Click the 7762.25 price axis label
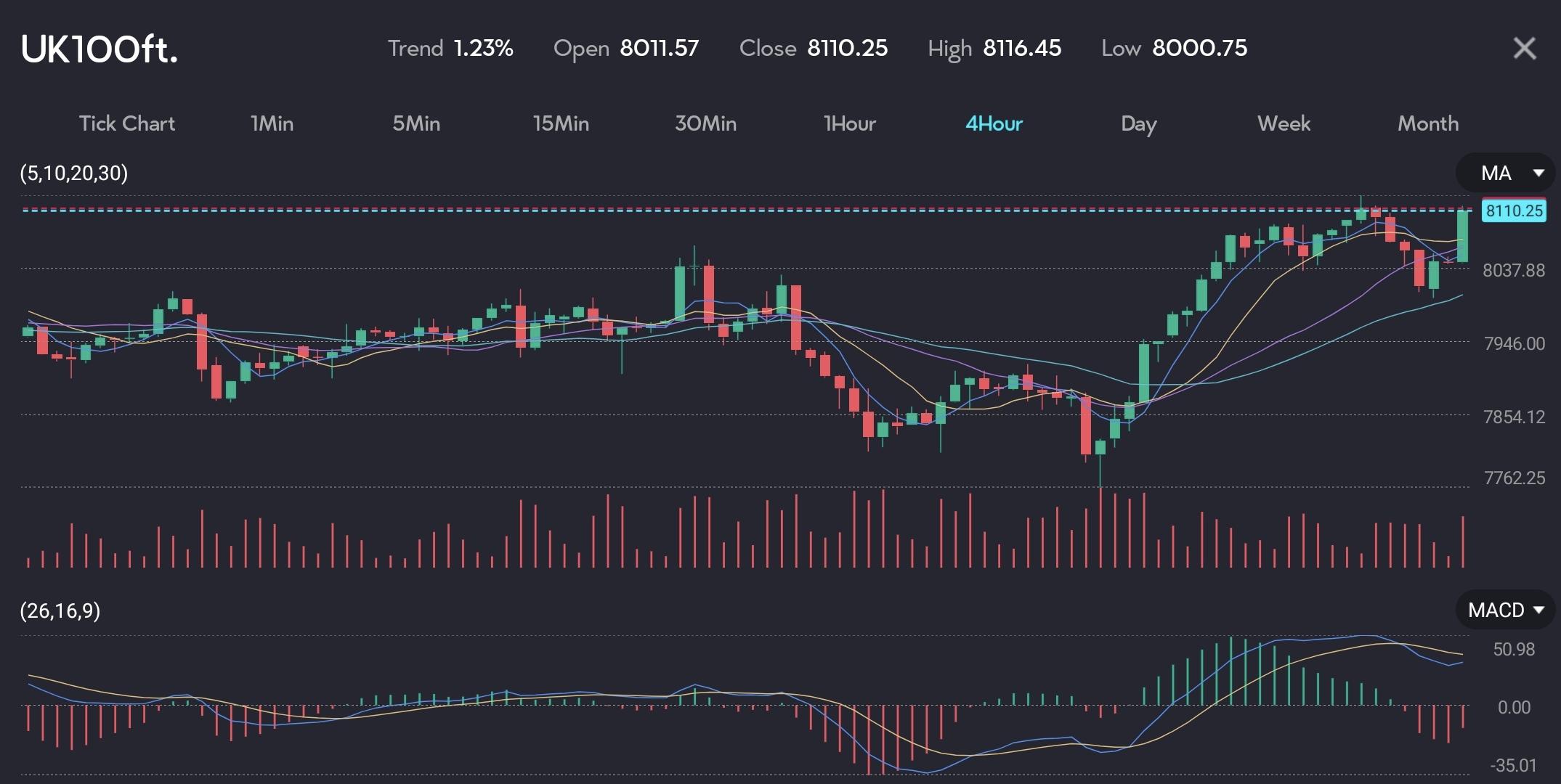This screenshot has height=784, width=1561. (1515, 478)
